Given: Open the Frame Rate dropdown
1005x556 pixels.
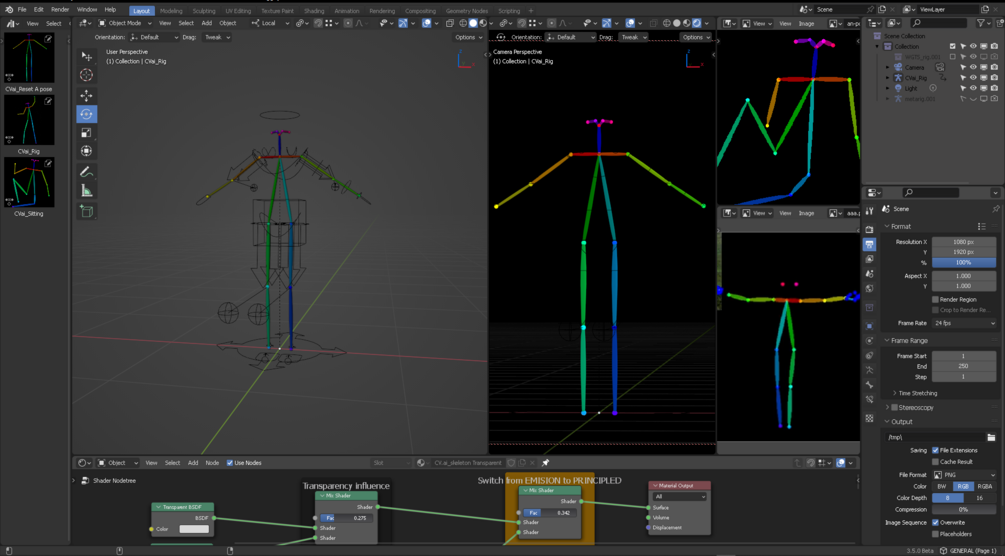Looking at the screenshot, I should [x=963, y=323].
